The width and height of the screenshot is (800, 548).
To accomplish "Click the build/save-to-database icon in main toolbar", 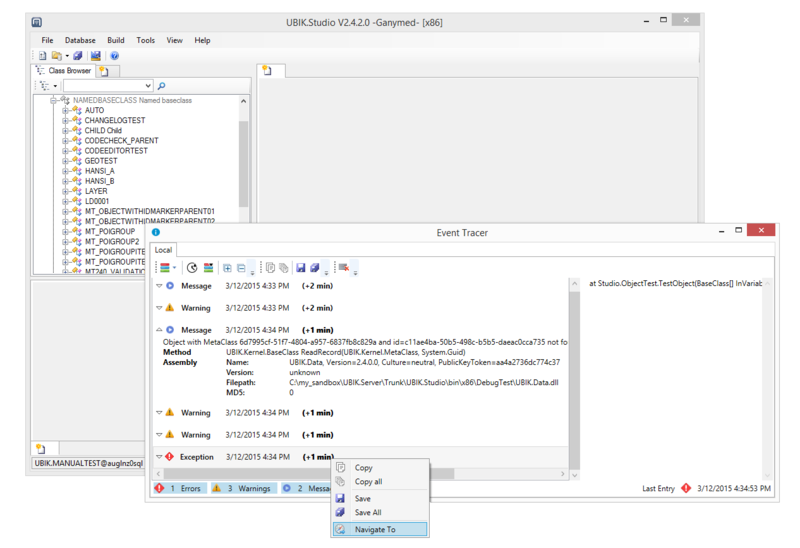I will point(95,56).
